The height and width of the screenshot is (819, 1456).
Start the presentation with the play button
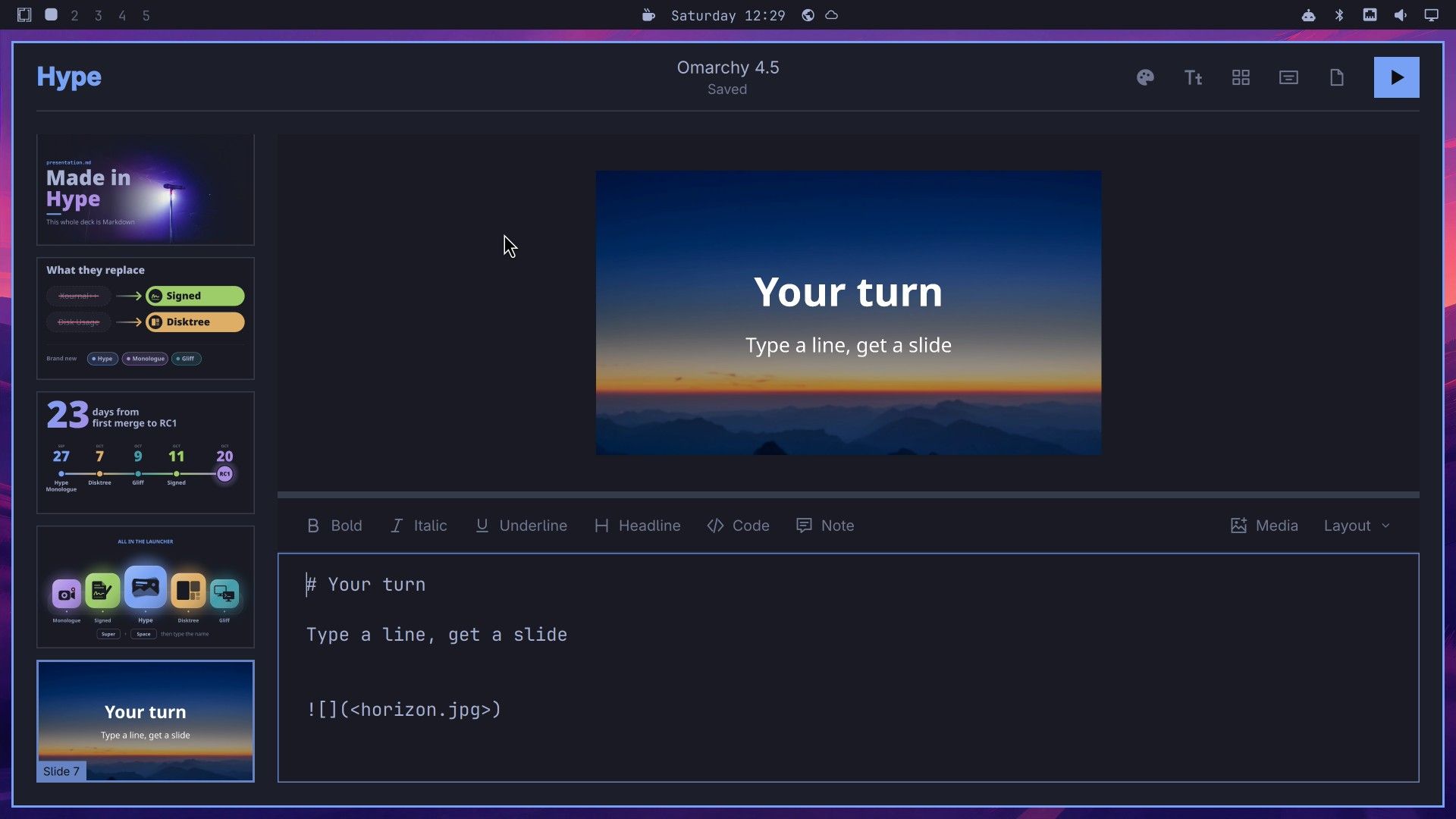[x=1396, y=77]
